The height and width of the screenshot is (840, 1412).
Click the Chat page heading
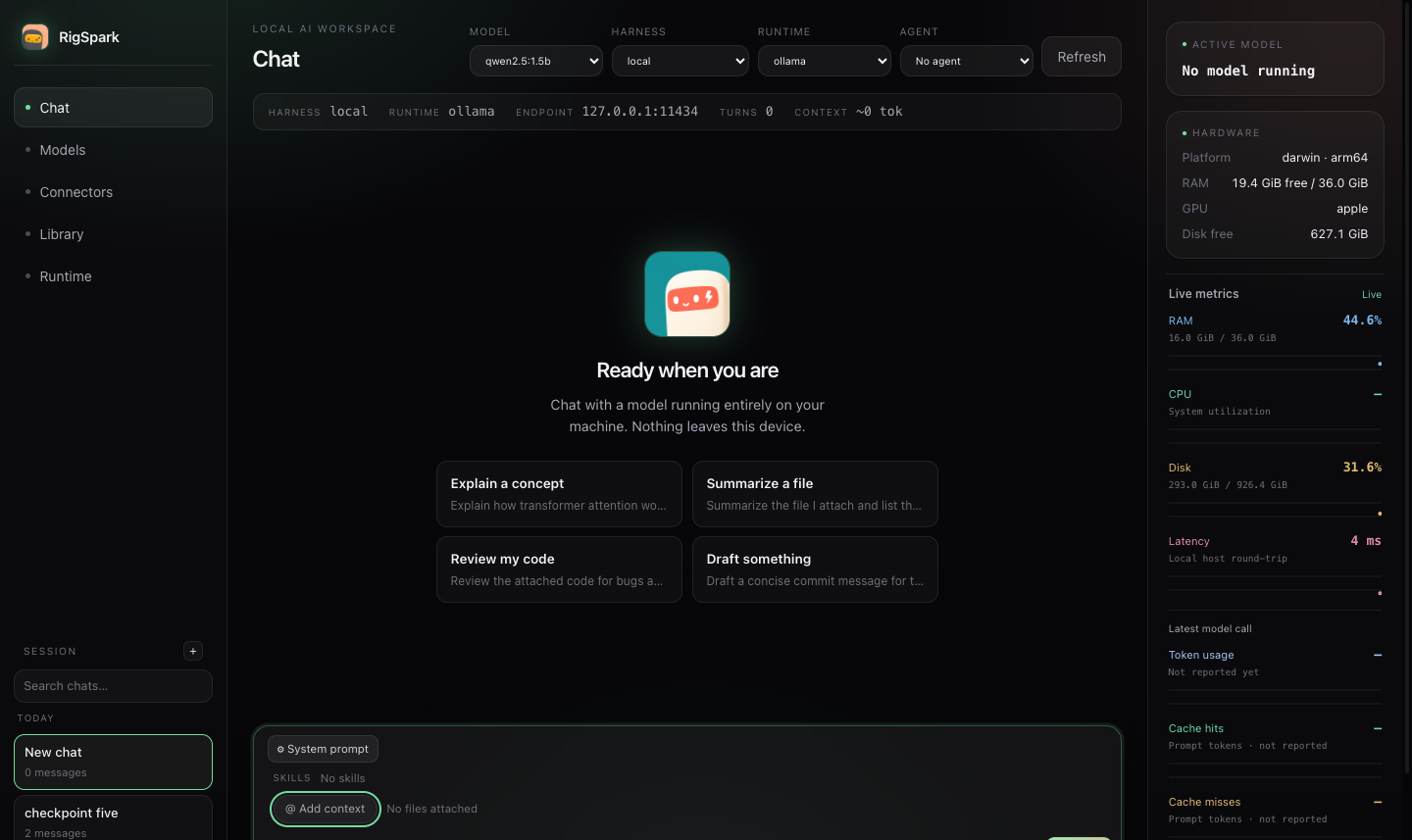coord(277,59)
